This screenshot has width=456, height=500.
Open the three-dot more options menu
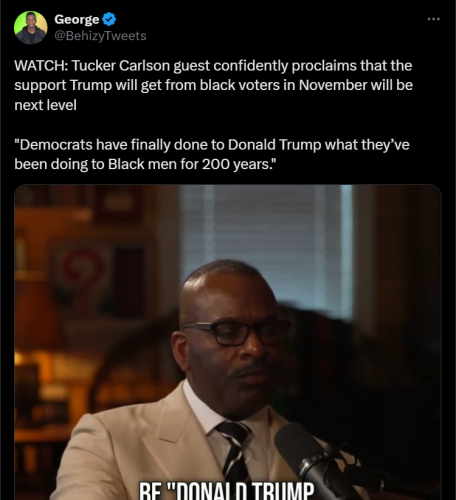[434, 19]
